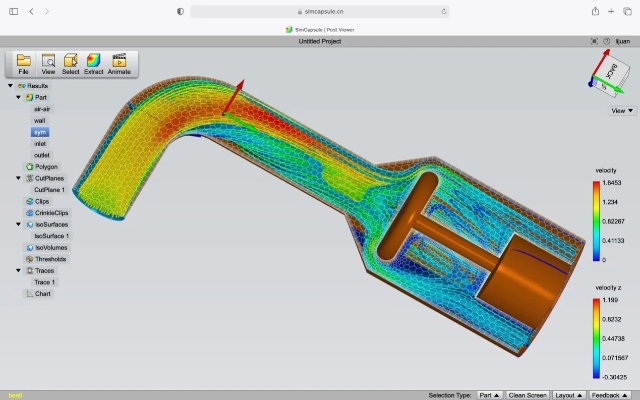Open help via the question mark icon
The width and height of the screenshot is (640, 400).
point(606,41)
